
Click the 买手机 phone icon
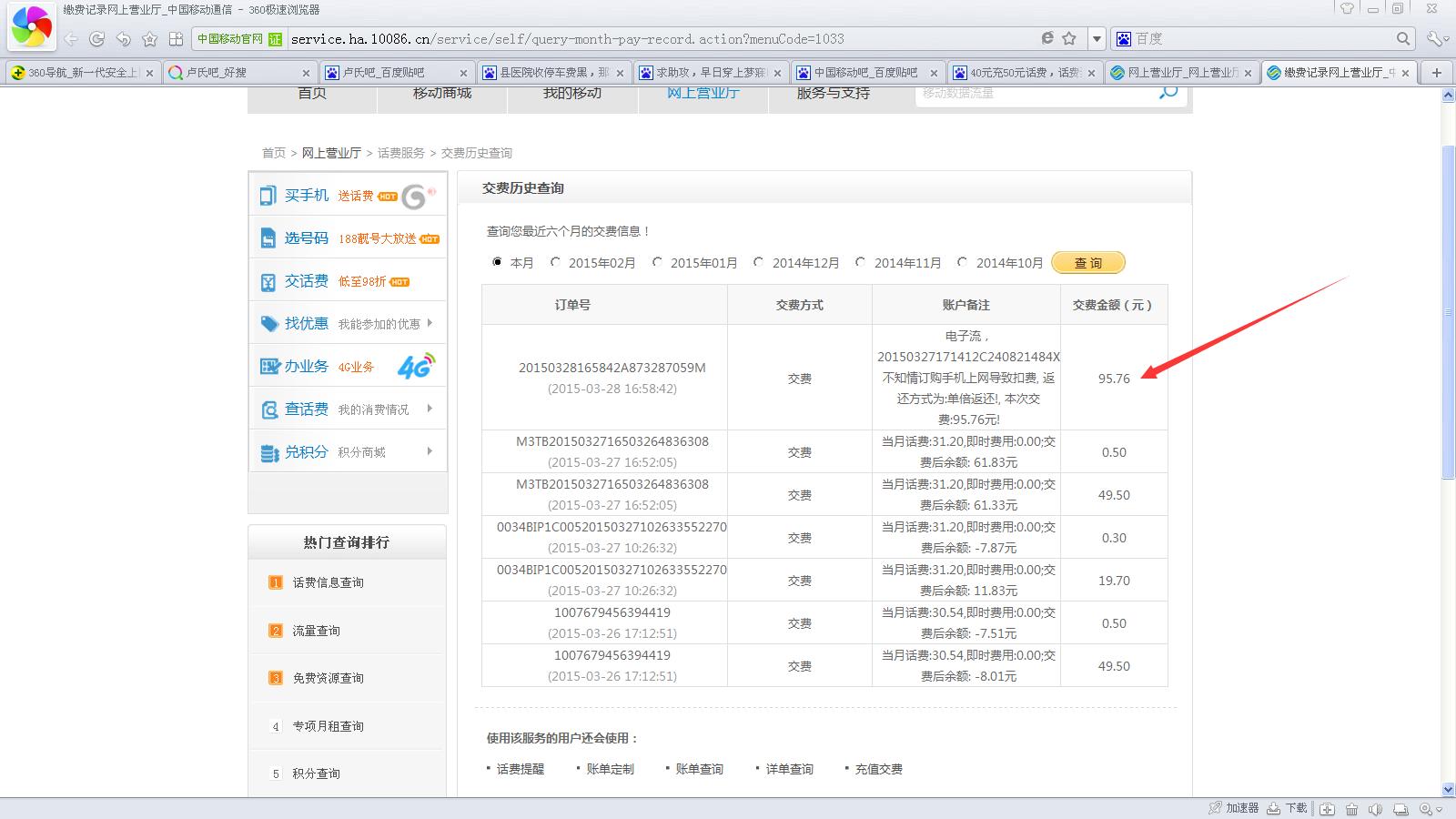pyautogui.click(x=268, y=196)
